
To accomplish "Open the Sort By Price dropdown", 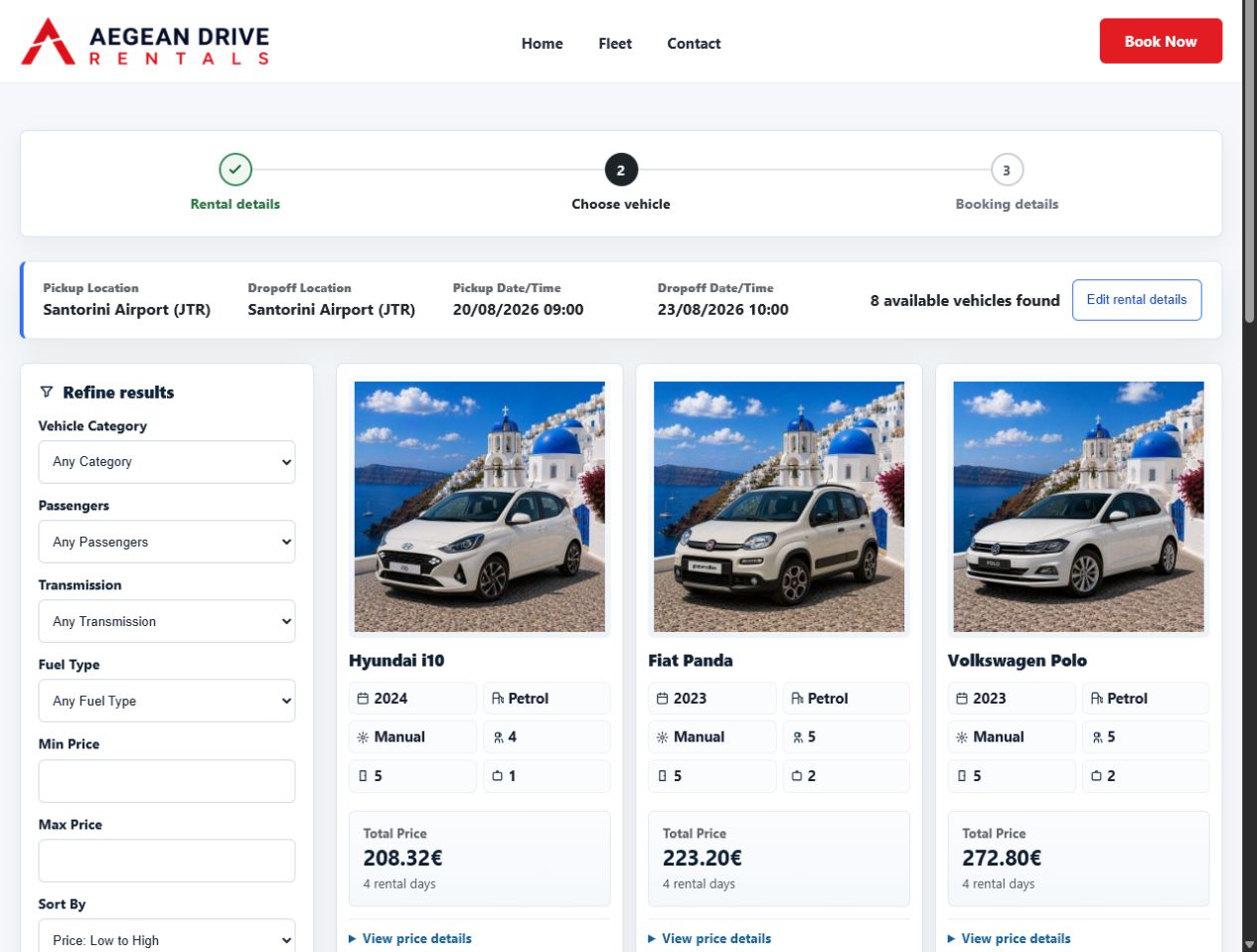I will [167, 936].
